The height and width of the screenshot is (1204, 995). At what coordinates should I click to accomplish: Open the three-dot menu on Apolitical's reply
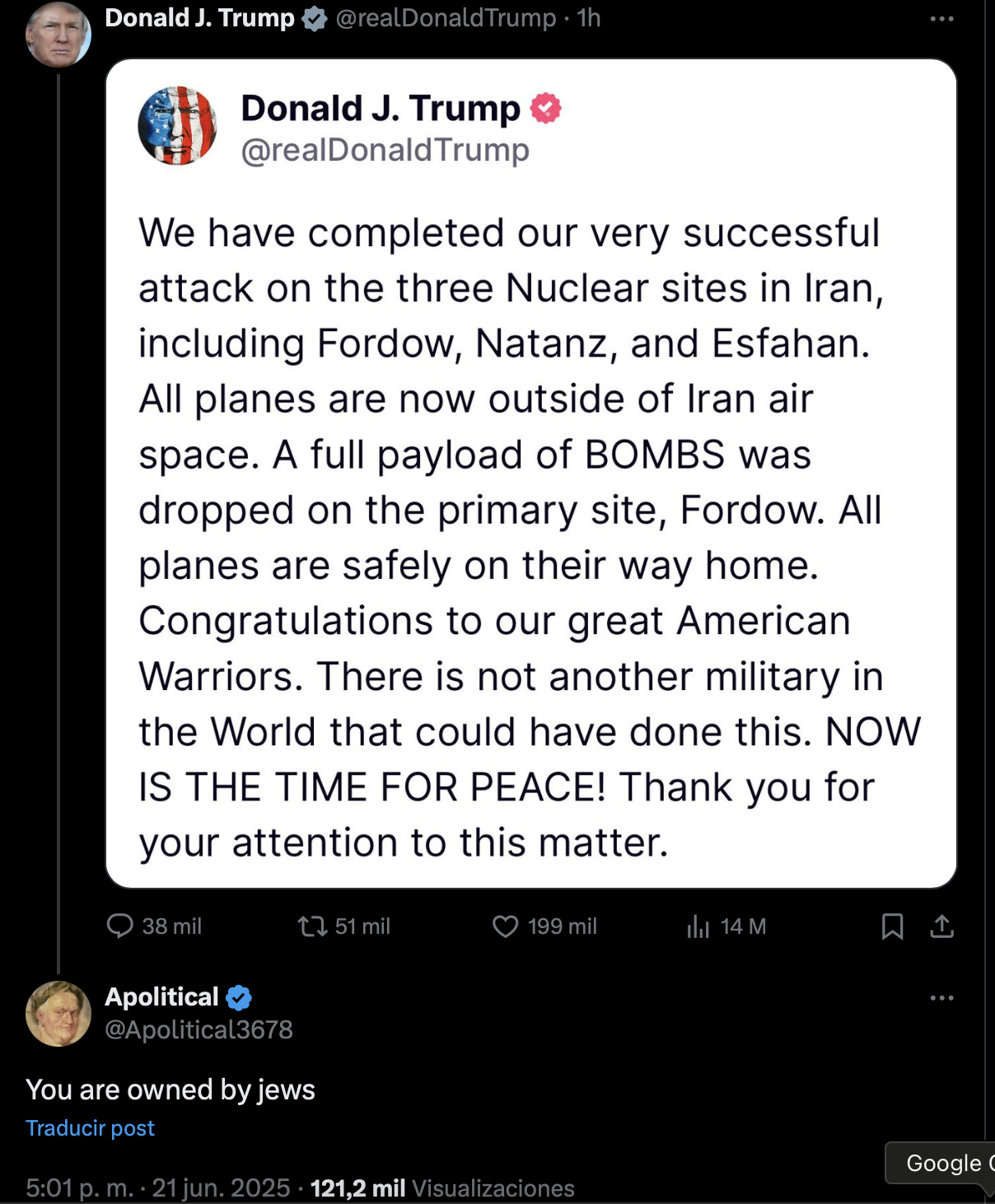point(941,998)
